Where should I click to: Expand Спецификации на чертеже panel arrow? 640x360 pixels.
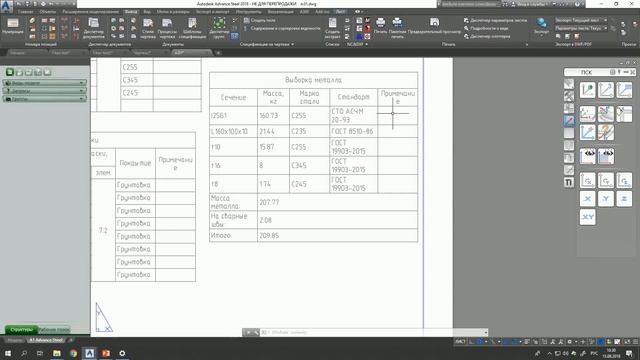[x=292, y=44]
